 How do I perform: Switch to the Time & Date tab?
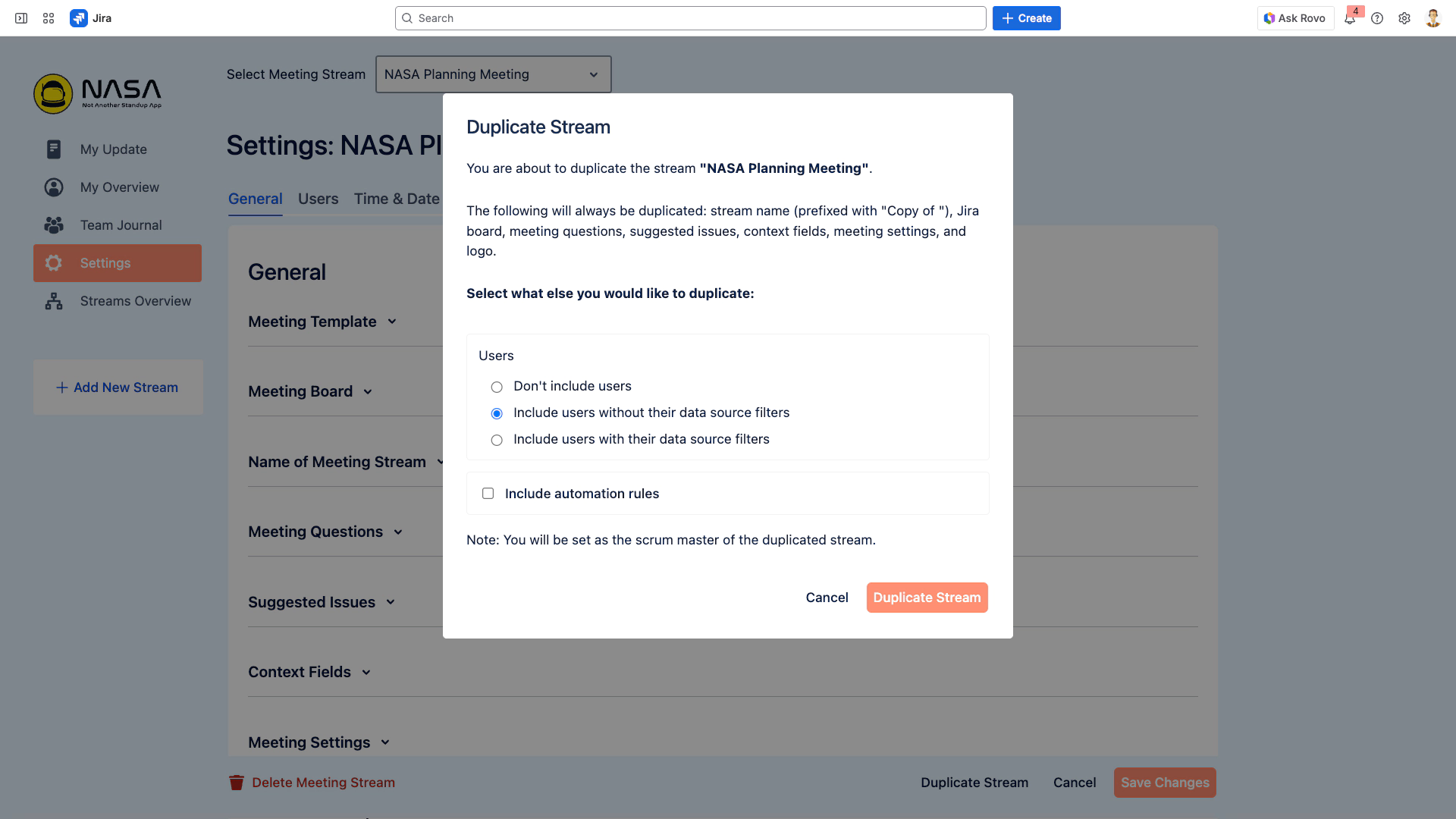[397, 199]
